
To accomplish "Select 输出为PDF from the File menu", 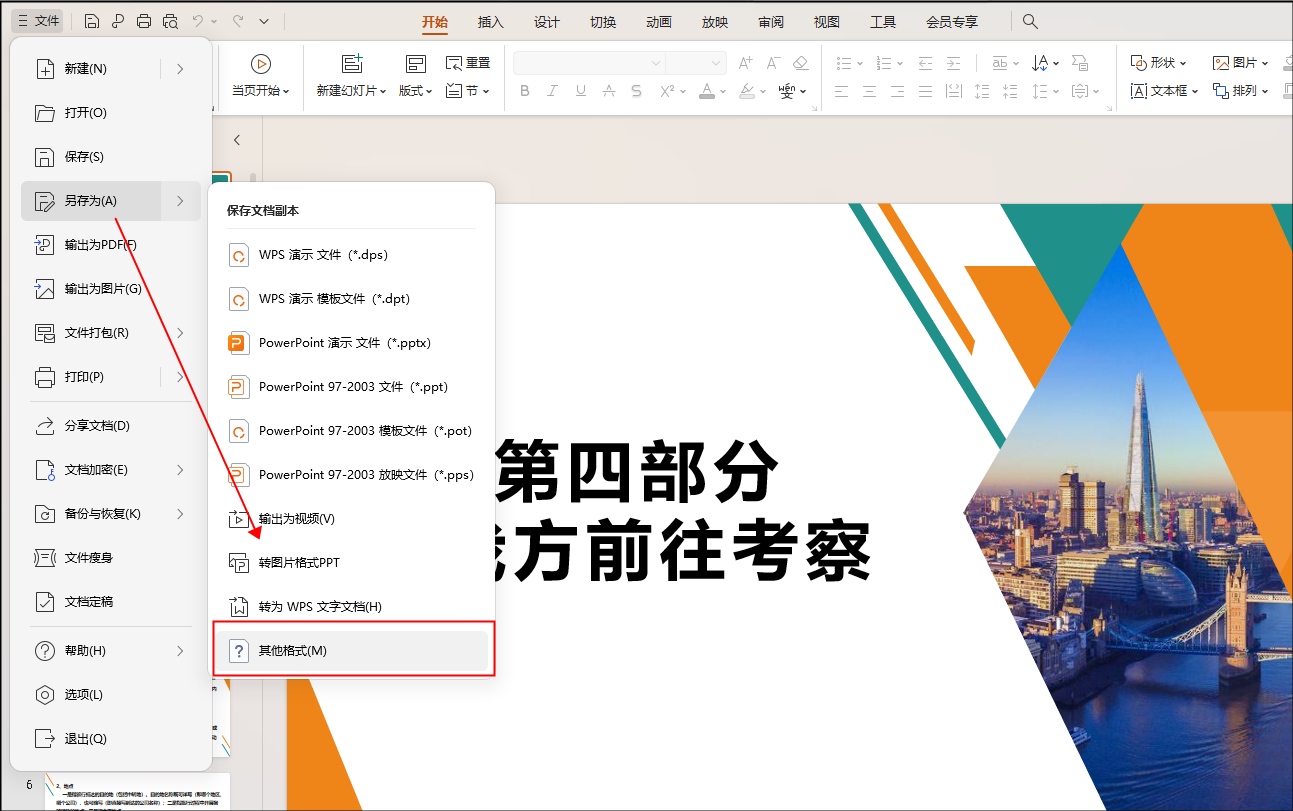I will 98,244.
